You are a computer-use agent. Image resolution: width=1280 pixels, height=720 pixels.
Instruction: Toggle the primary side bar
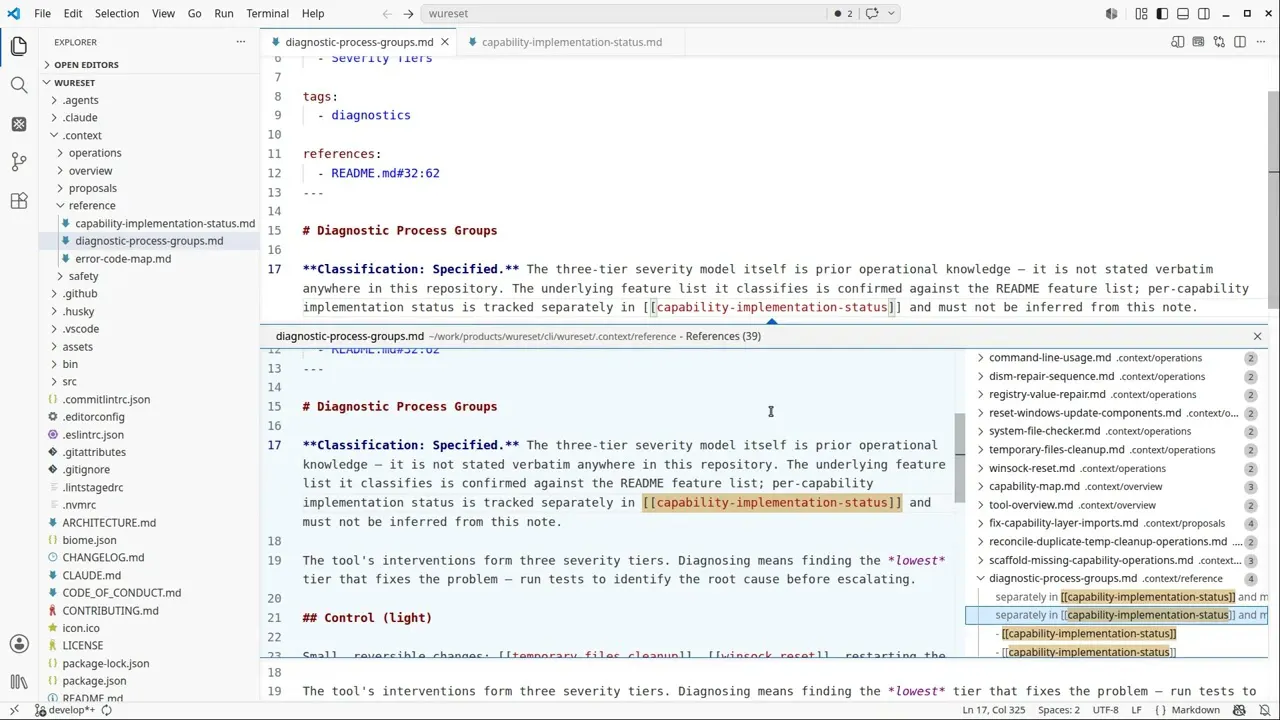tap(1162, 13)
